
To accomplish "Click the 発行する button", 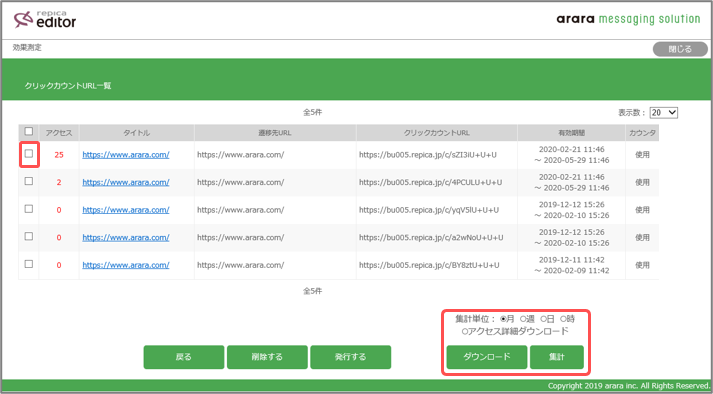I will pos(351,357).
